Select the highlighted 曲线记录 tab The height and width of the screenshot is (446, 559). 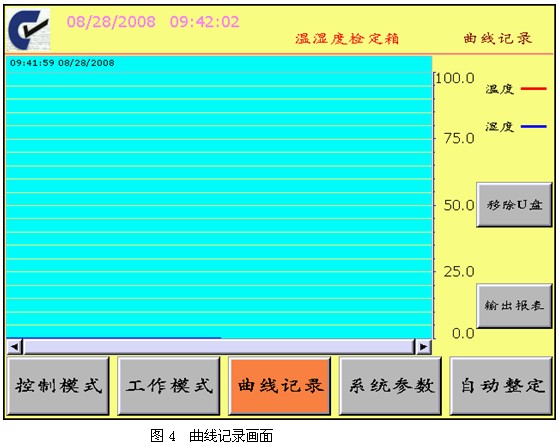pyautogui.click(x=280, y=386)
